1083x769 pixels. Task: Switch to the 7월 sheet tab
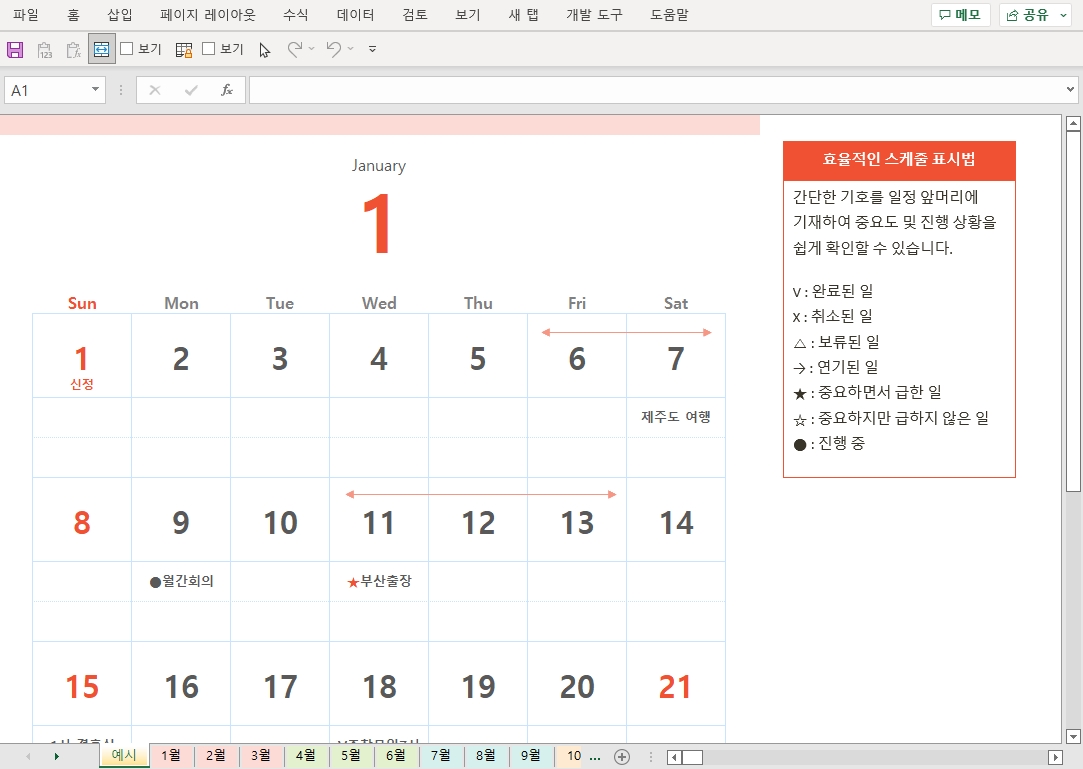440,756
